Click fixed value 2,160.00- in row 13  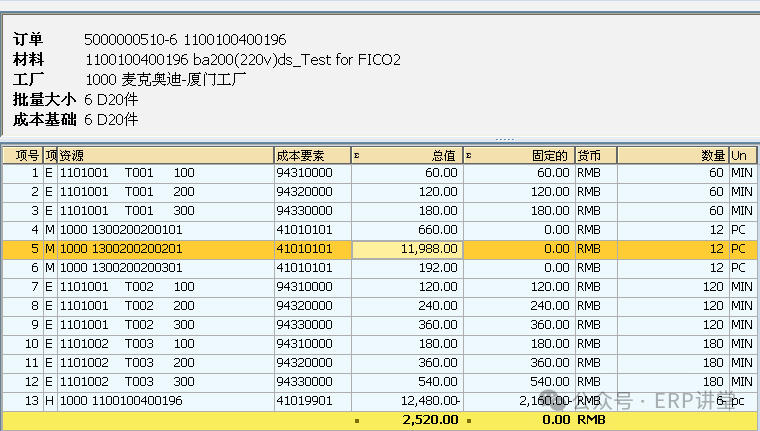(519, 401)
